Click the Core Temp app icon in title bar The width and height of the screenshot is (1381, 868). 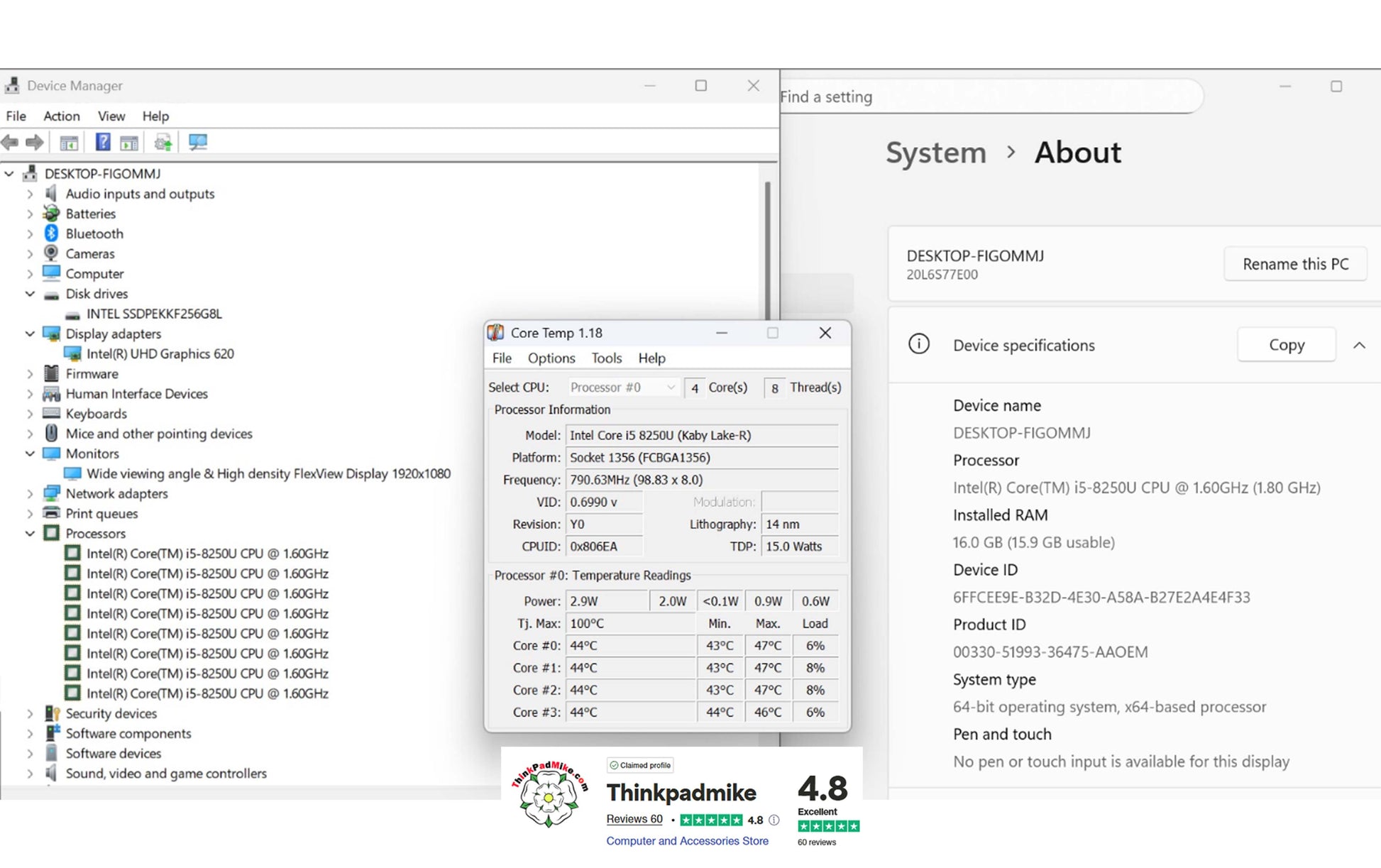(x=496, y=333)
